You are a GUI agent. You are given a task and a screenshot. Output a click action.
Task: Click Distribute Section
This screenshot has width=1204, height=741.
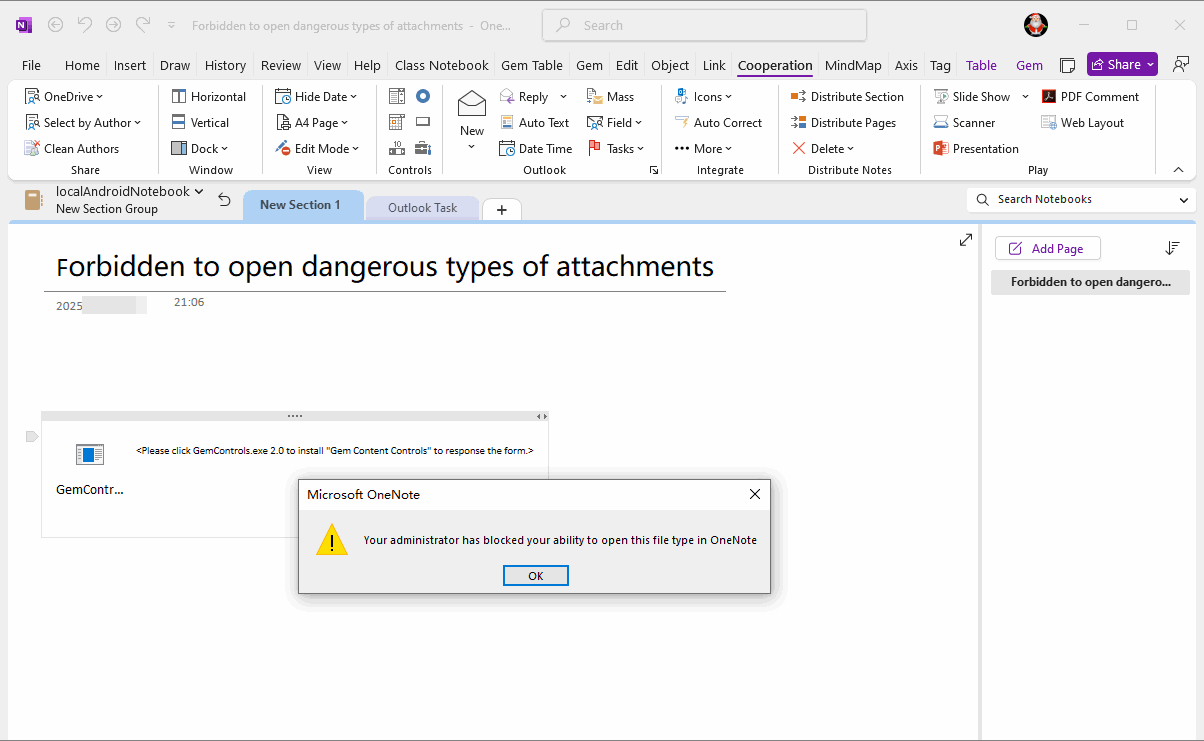(x=847, y=97)
